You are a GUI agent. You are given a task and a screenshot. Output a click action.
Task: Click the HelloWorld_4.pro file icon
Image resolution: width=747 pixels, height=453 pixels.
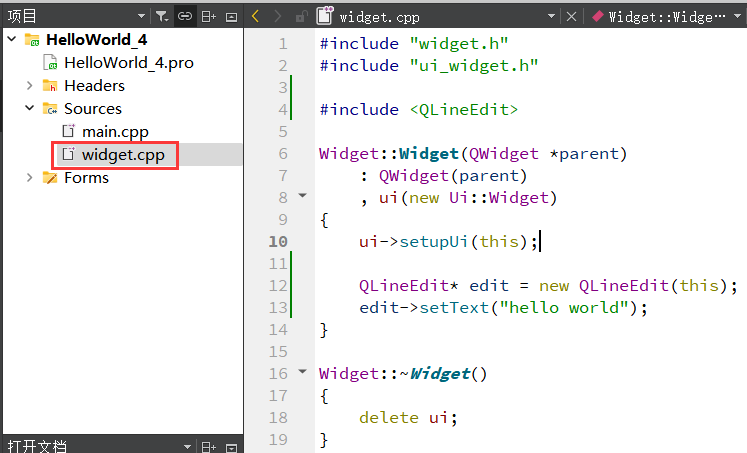[50, 62]
